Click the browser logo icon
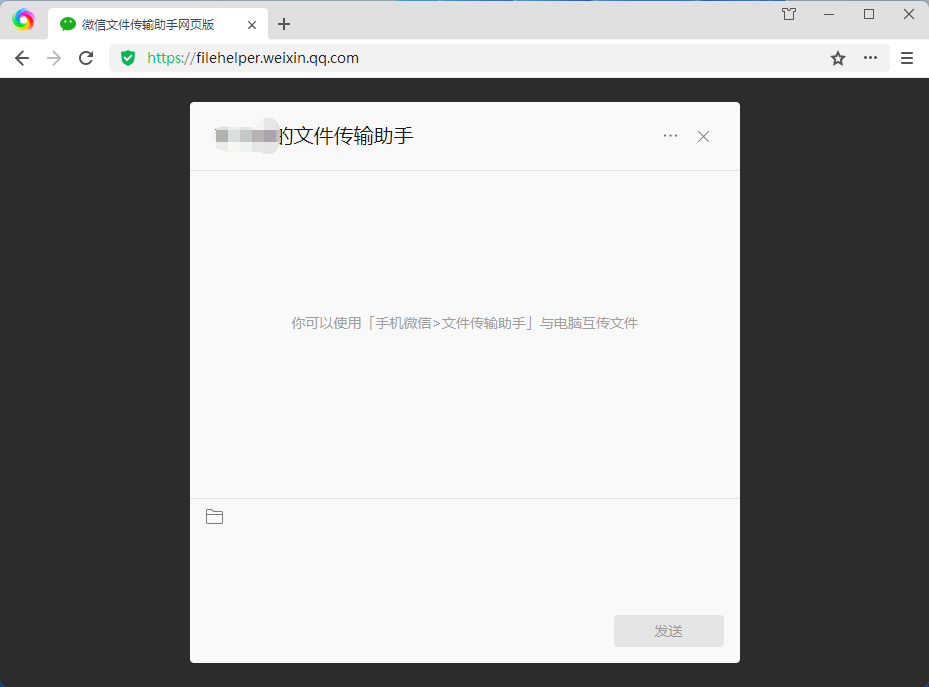Image resolution: width=929 pixels, height=687 pixels. 23,20
